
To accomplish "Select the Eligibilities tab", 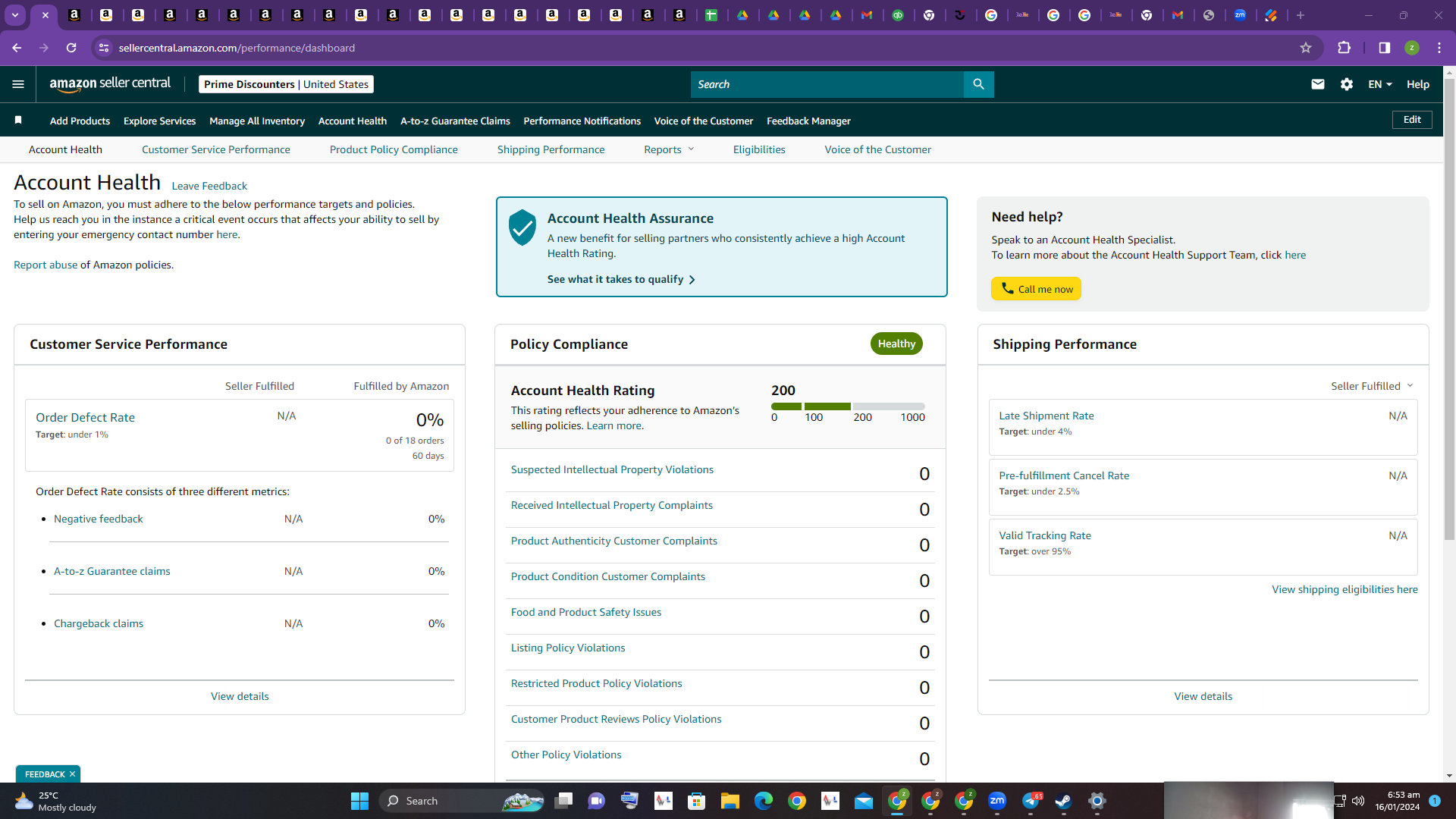I will tap(759, 149).
